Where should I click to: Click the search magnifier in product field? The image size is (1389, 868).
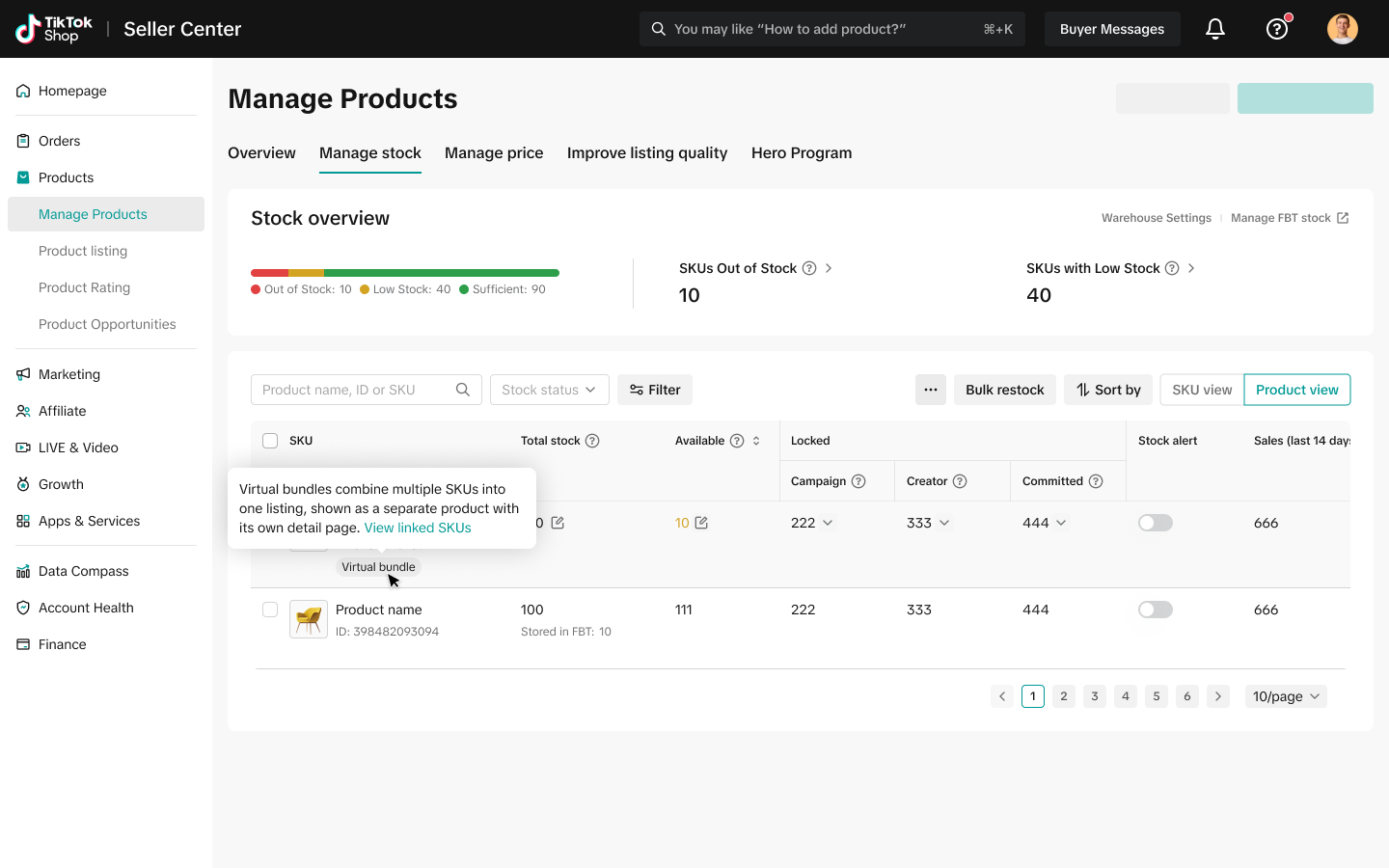coord(463,390)
